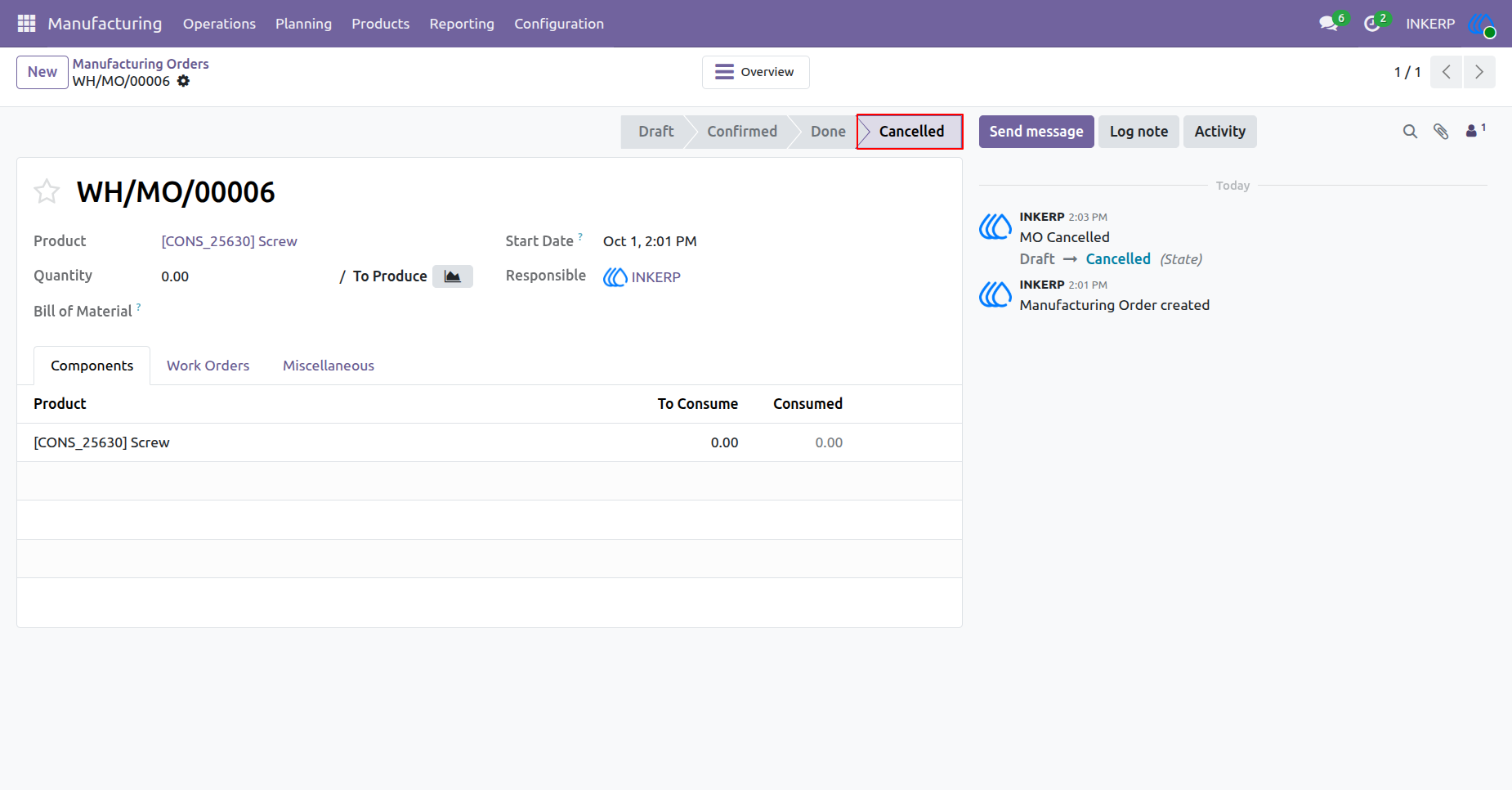Go to the previous record arrow
This screenshot has width=1512, height=790.
[x=1447, y=72]
